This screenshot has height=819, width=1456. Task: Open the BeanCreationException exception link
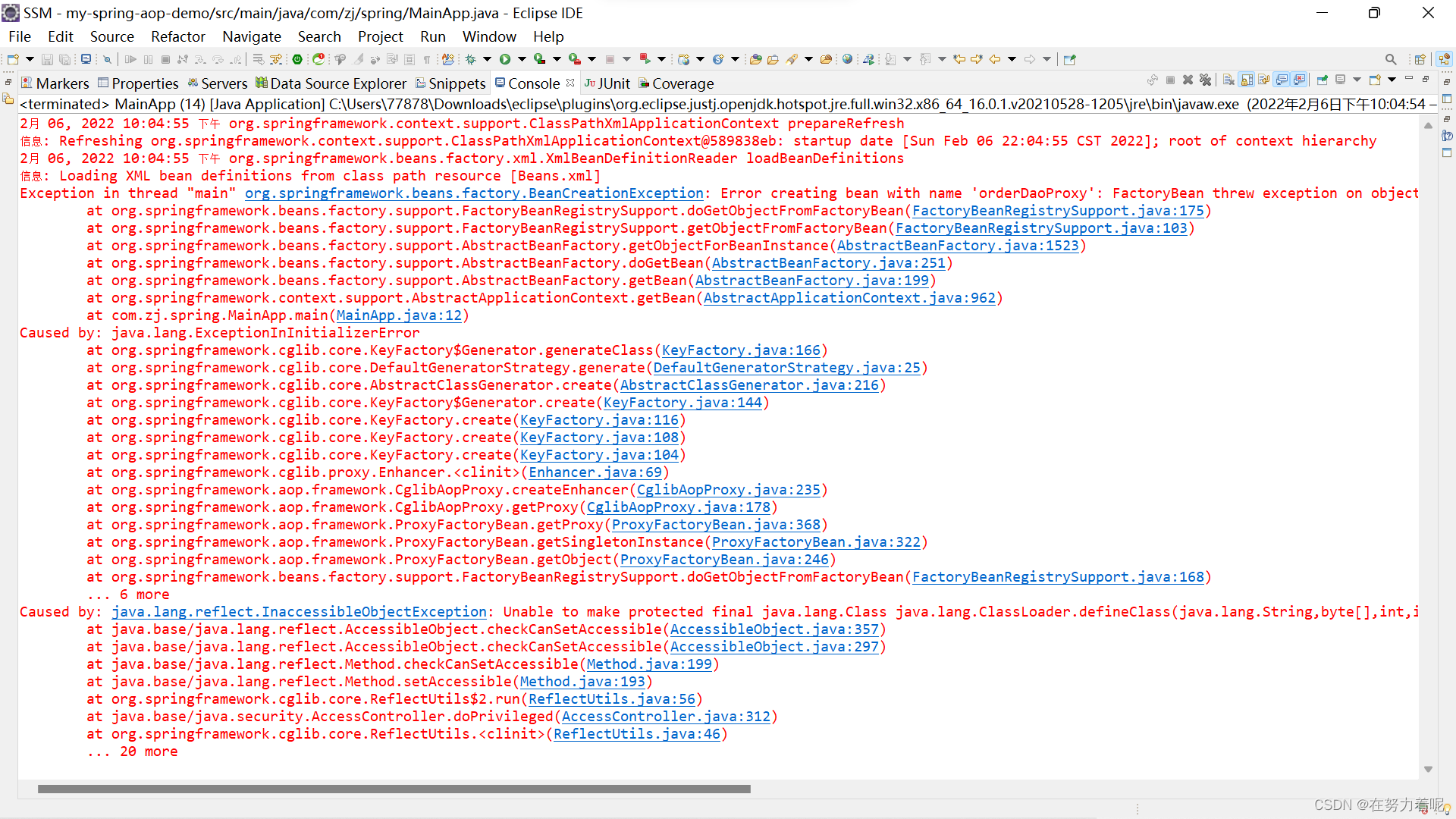474,193
